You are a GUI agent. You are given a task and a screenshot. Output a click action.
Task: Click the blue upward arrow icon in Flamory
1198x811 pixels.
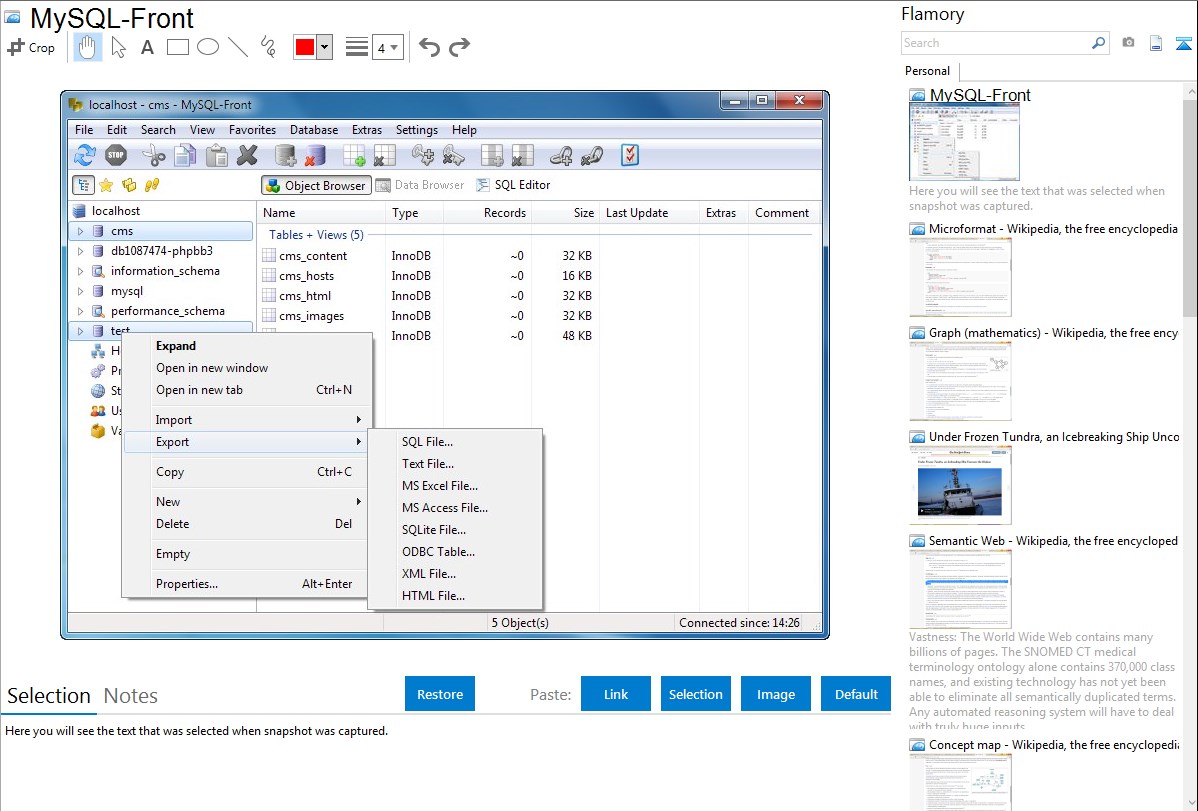[x=1183, y=43]
